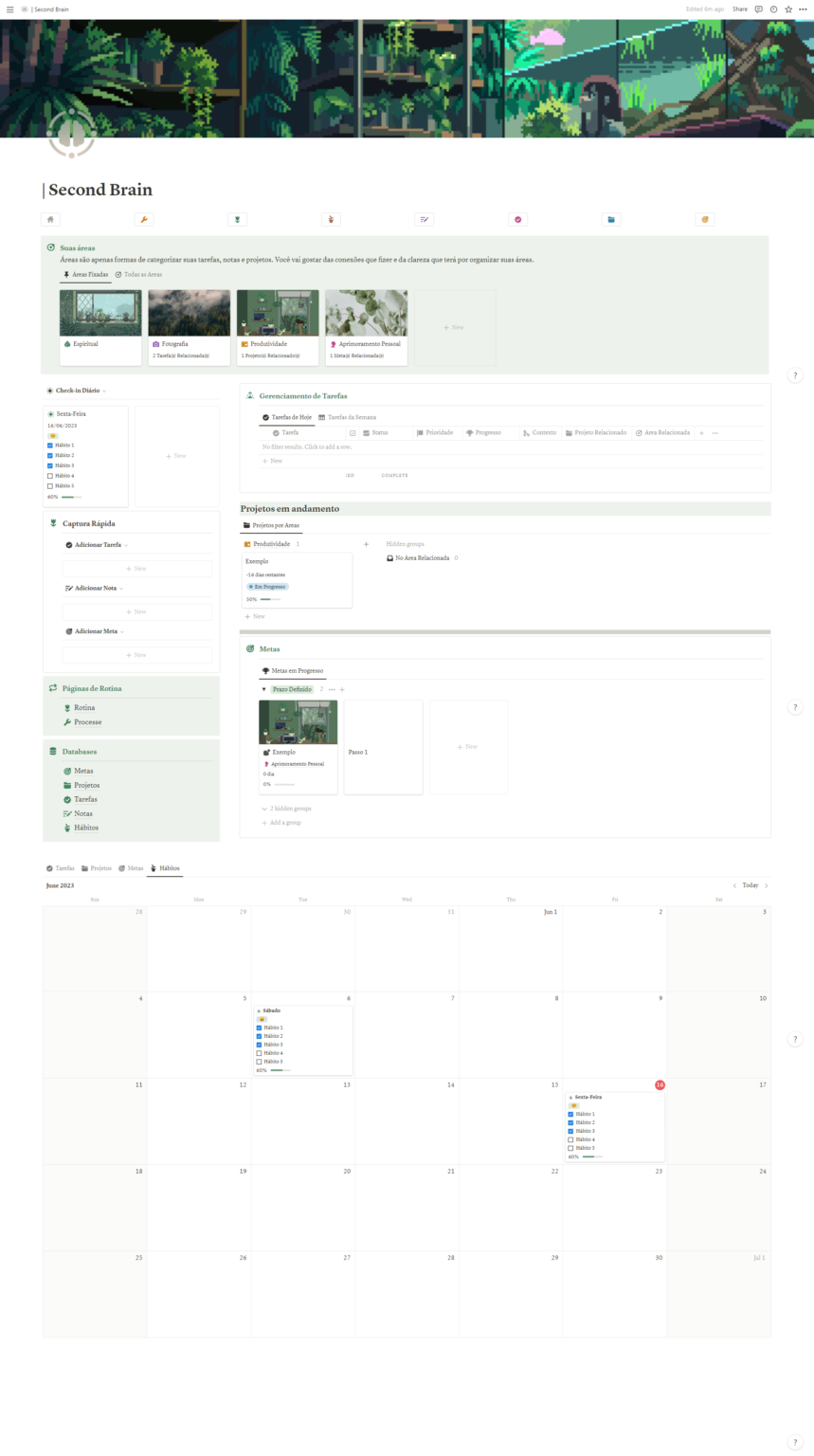814x1456 pixels.
Task: Open the page options ellipsis menu
Action: 803,9
